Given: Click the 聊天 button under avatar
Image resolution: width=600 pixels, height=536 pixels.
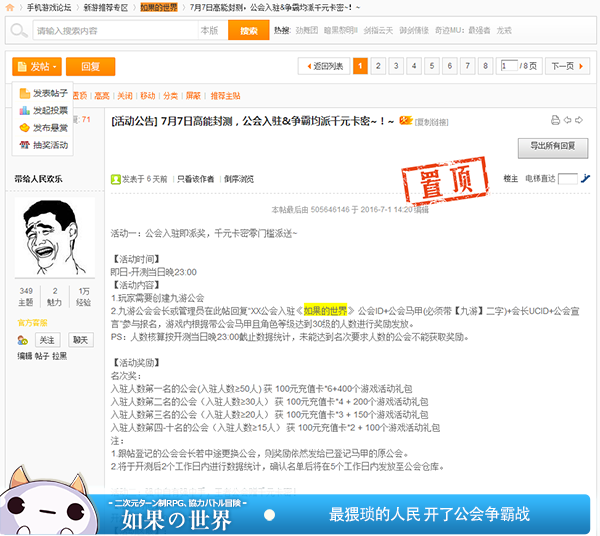Looking at the screenshot, I should pyautogui.click(x=80, y=340).
